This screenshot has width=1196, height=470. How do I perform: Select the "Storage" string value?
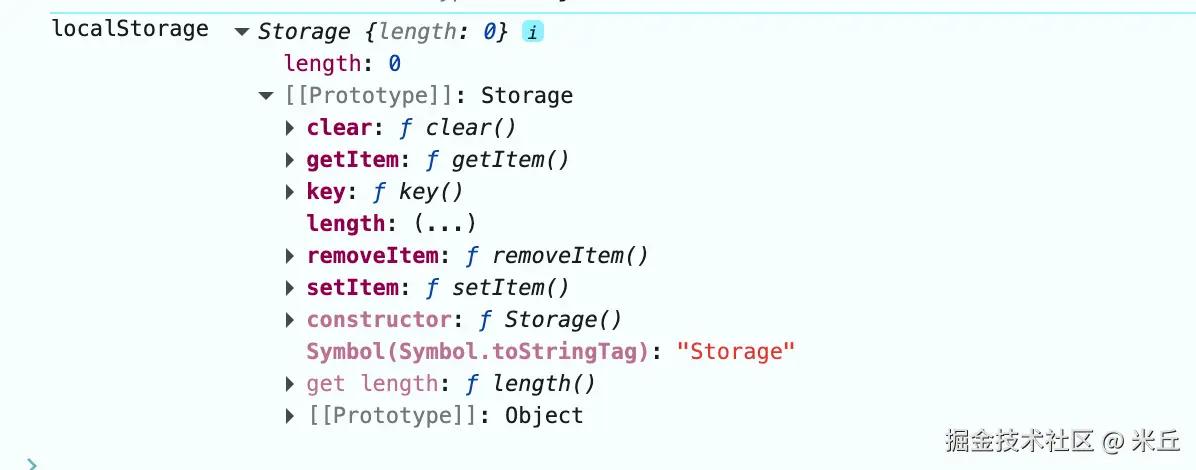[736, 352]
